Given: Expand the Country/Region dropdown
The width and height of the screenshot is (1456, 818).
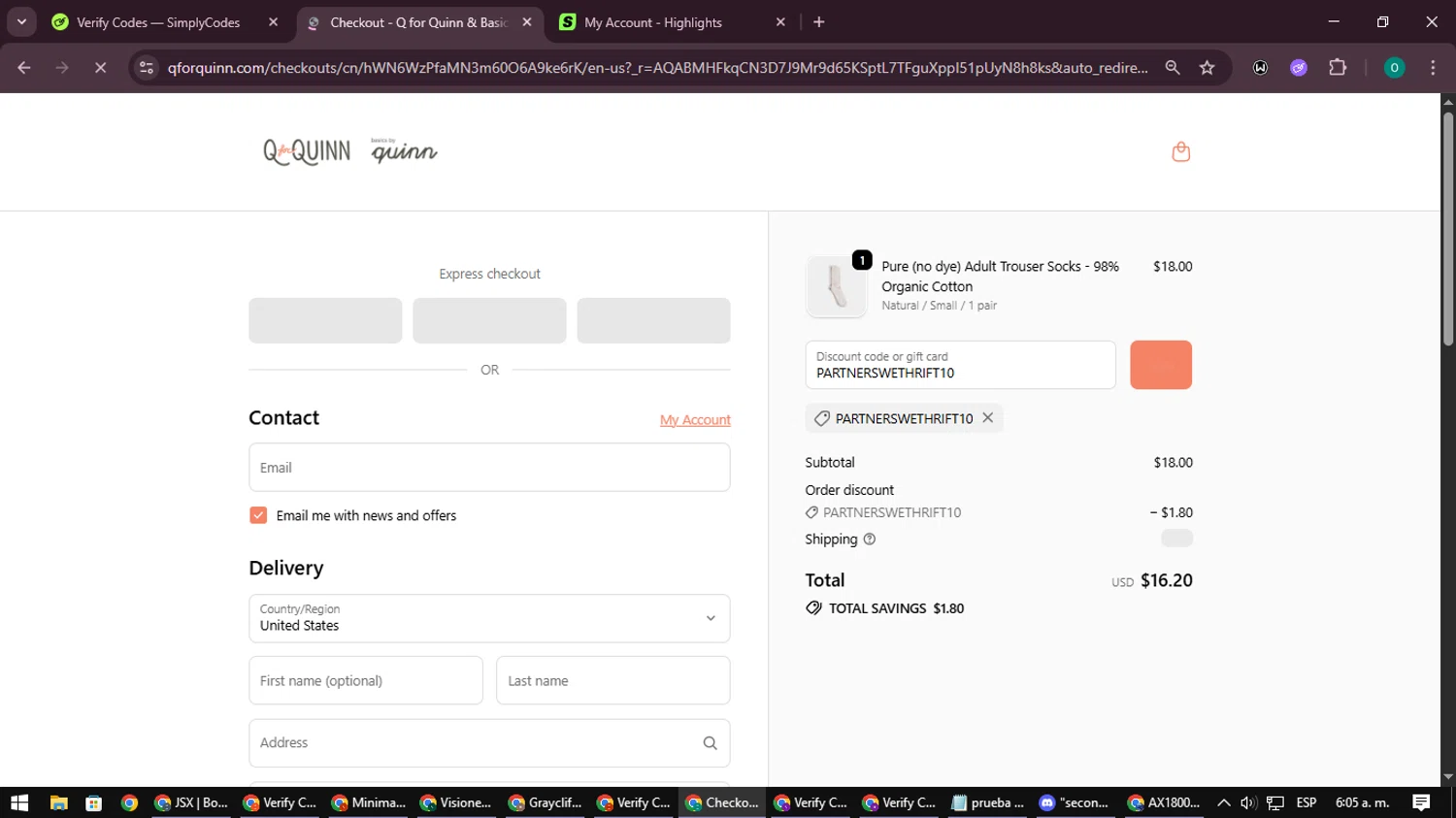Looking at the screenshot, I should 489,618.
